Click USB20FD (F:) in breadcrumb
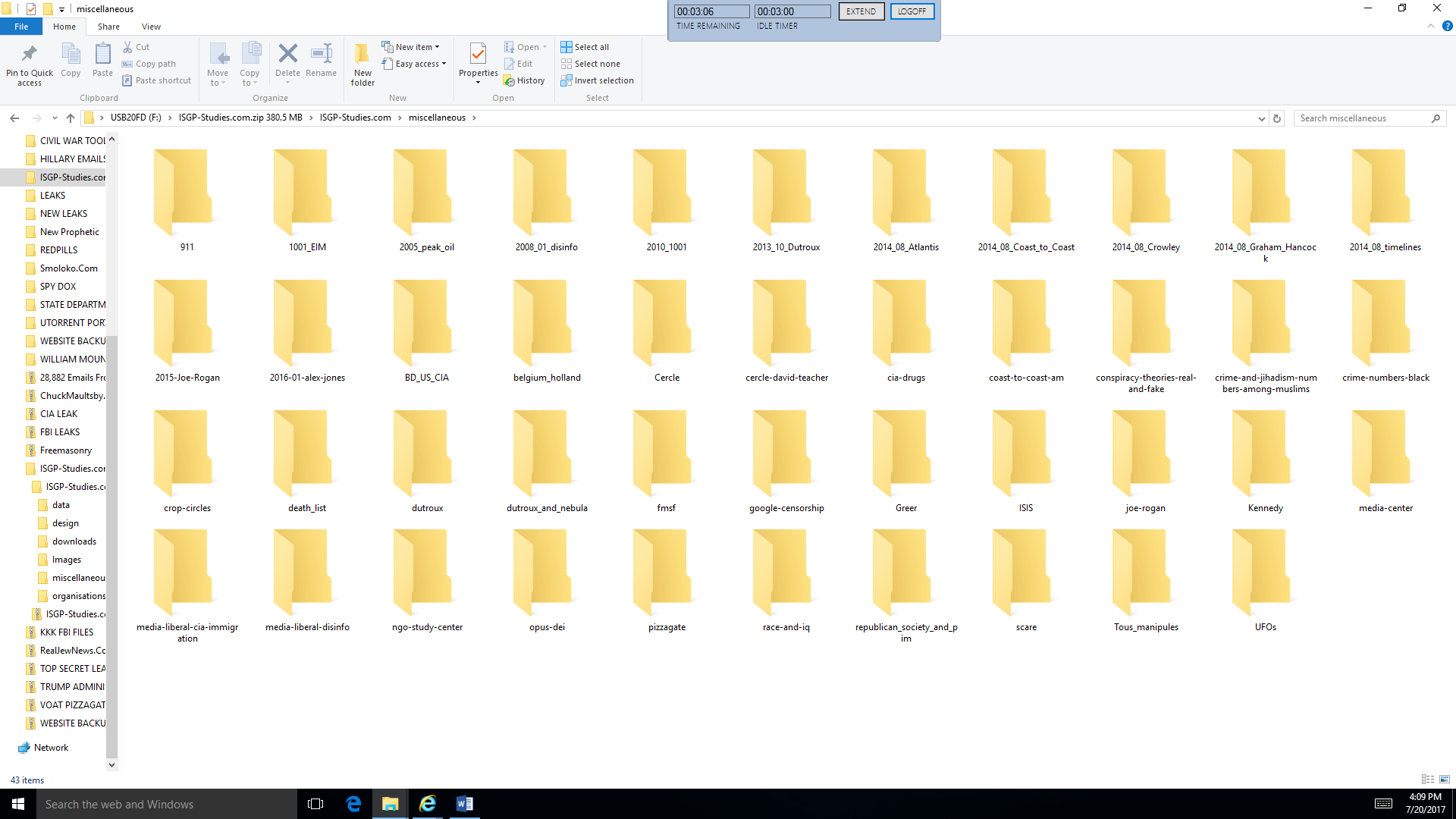 [136, 118]
